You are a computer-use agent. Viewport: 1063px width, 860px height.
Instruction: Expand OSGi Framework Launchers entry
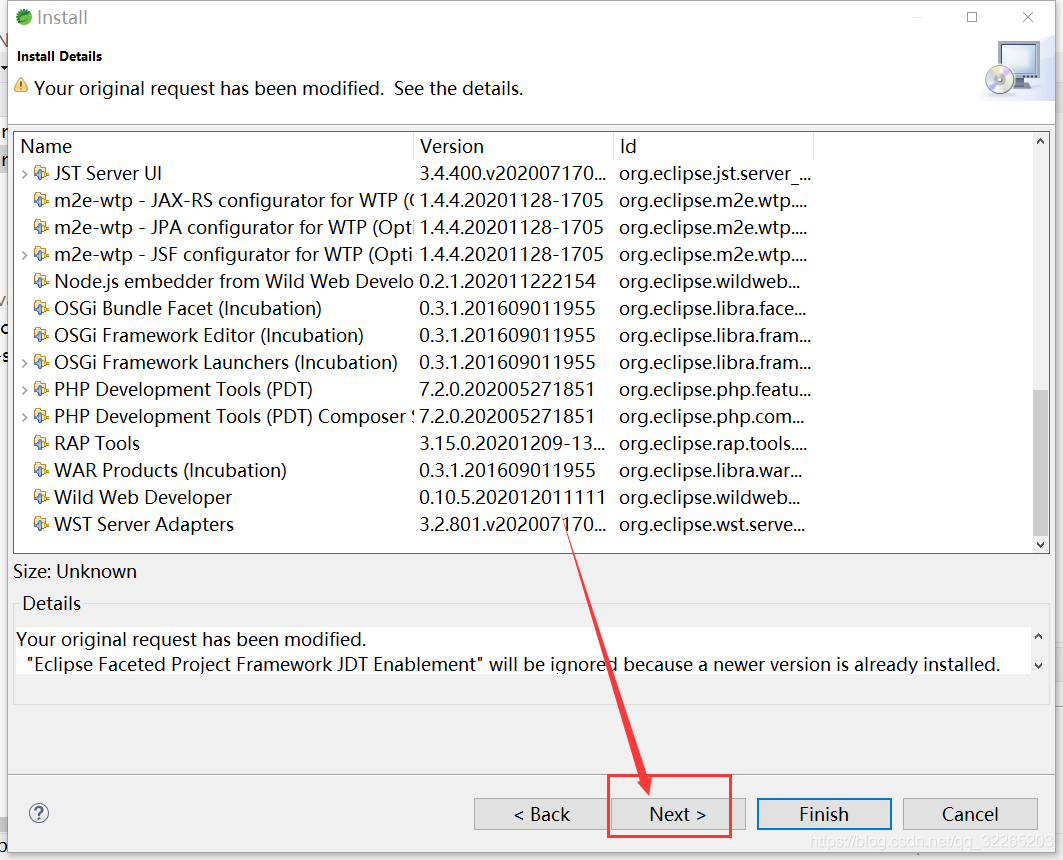pos(24,363)
